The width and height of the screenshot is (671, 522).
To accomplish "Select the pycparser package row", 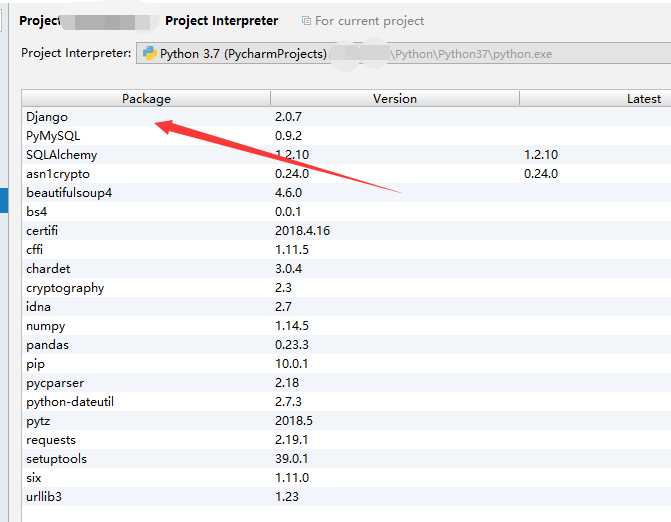I will click(346, 383).
